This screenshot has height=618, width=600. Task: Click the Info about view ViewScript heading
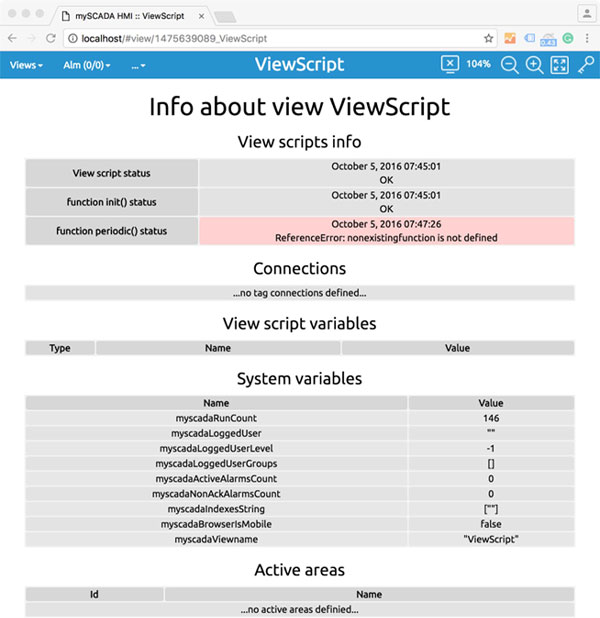coord(300,106)
